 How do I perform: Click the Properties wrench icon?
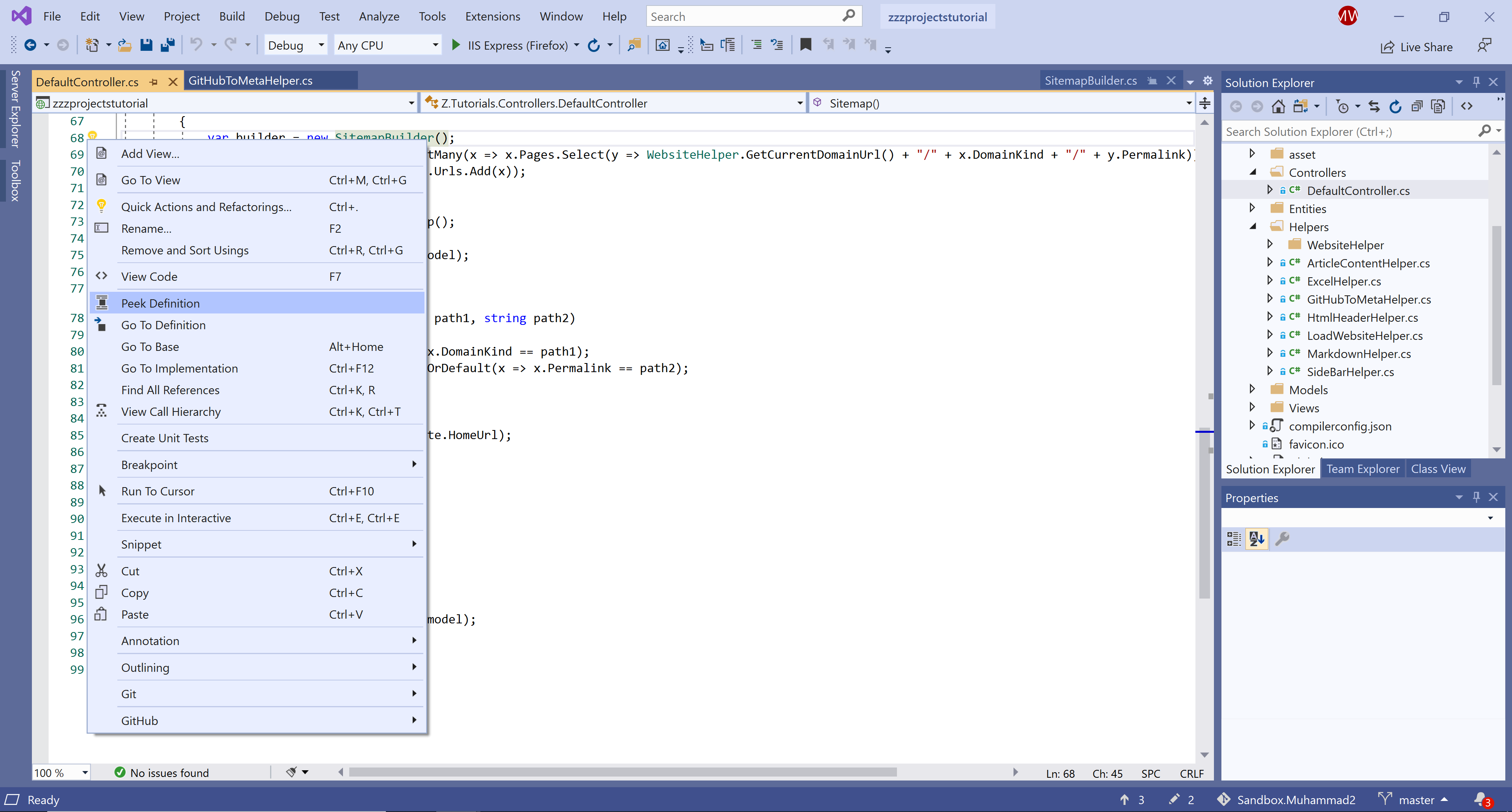(x=1282, y=538)
